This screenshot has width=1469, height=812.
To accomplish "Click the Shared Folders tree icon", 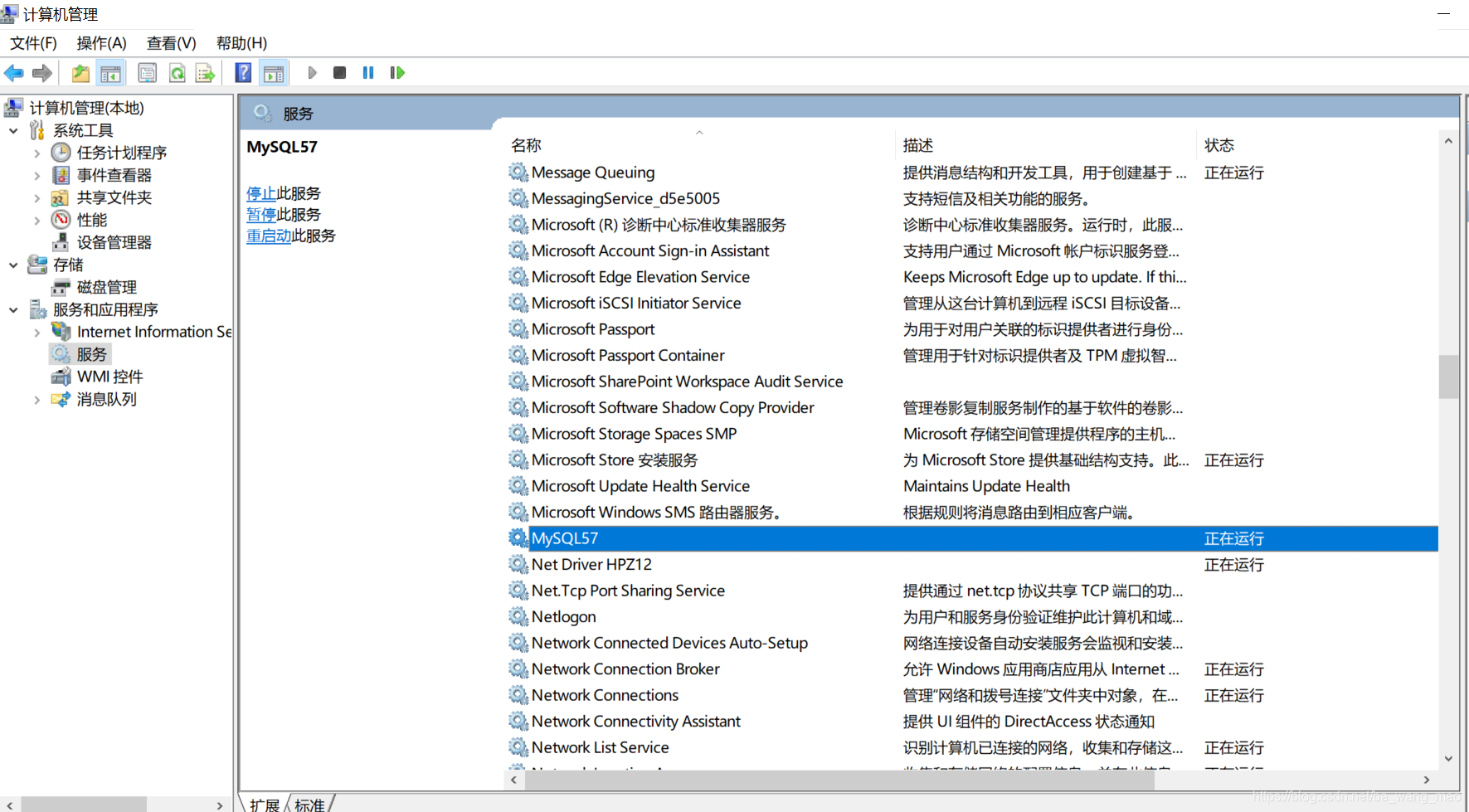I will [x=60, y=197].
